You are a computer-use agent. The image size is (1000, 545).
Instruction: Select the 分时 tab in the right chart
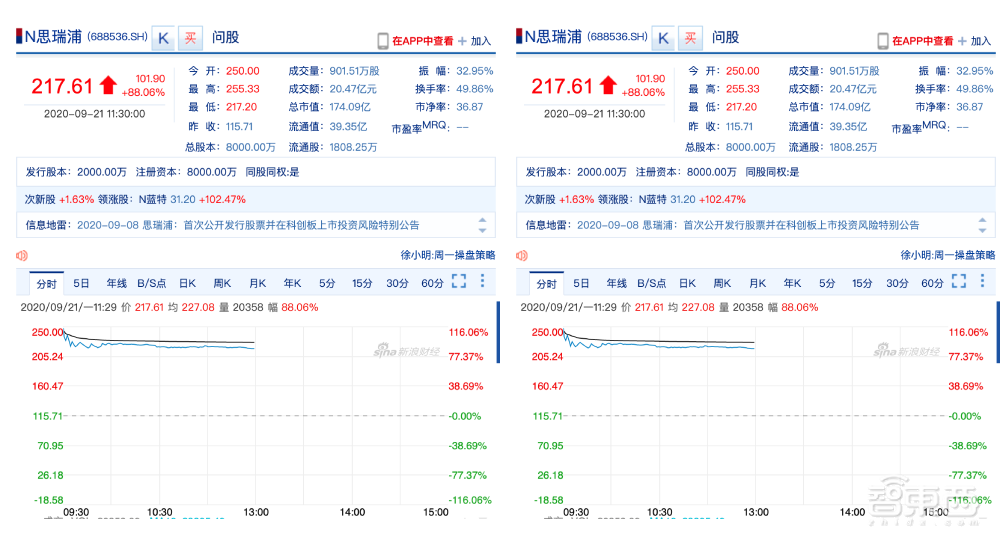coord(547,284)
